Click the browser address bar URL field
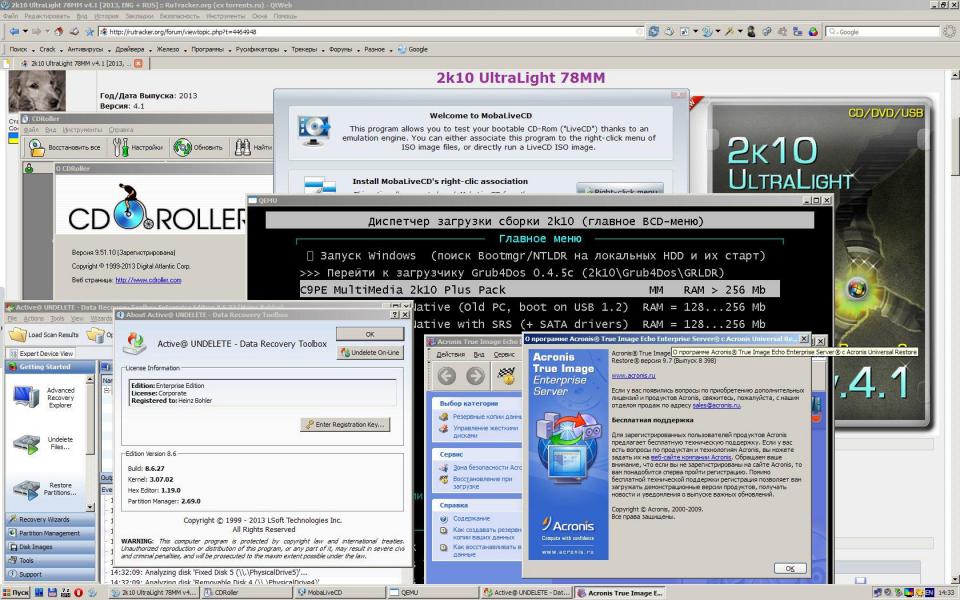 click(371, 31)
